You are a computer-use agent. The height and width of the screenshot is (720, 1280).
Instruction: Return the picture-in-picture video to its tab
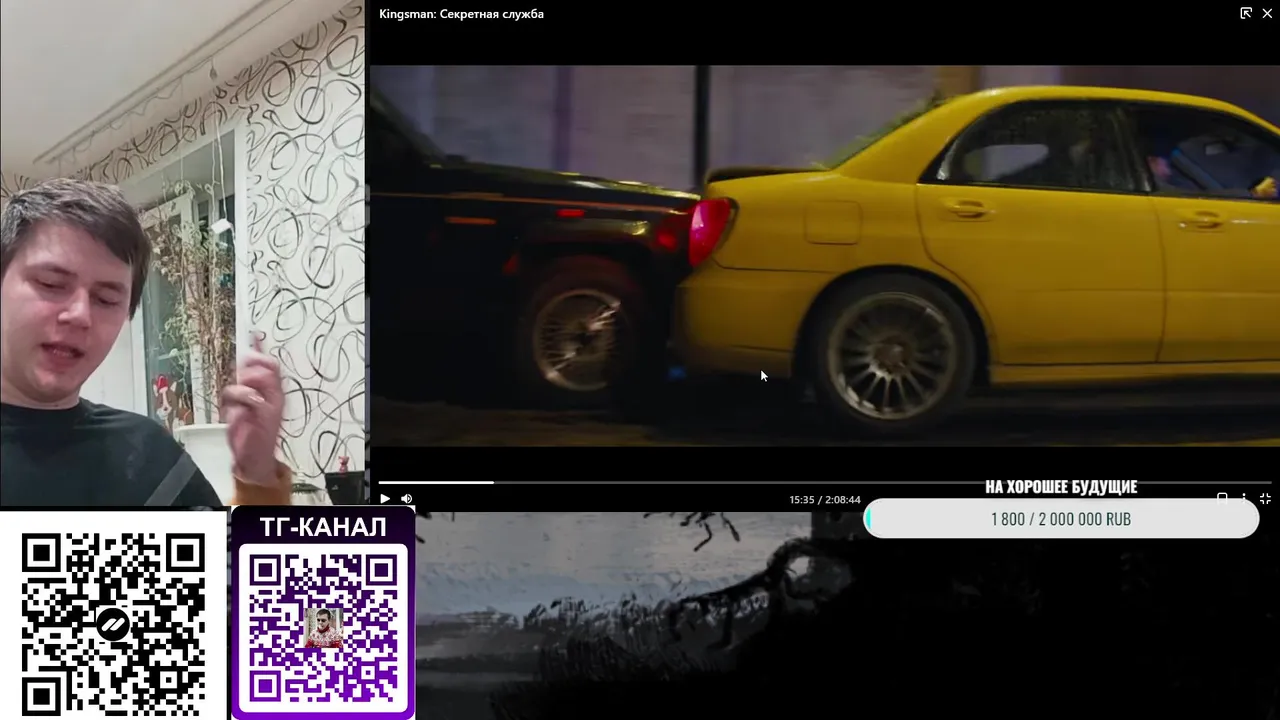point(1246,13)
